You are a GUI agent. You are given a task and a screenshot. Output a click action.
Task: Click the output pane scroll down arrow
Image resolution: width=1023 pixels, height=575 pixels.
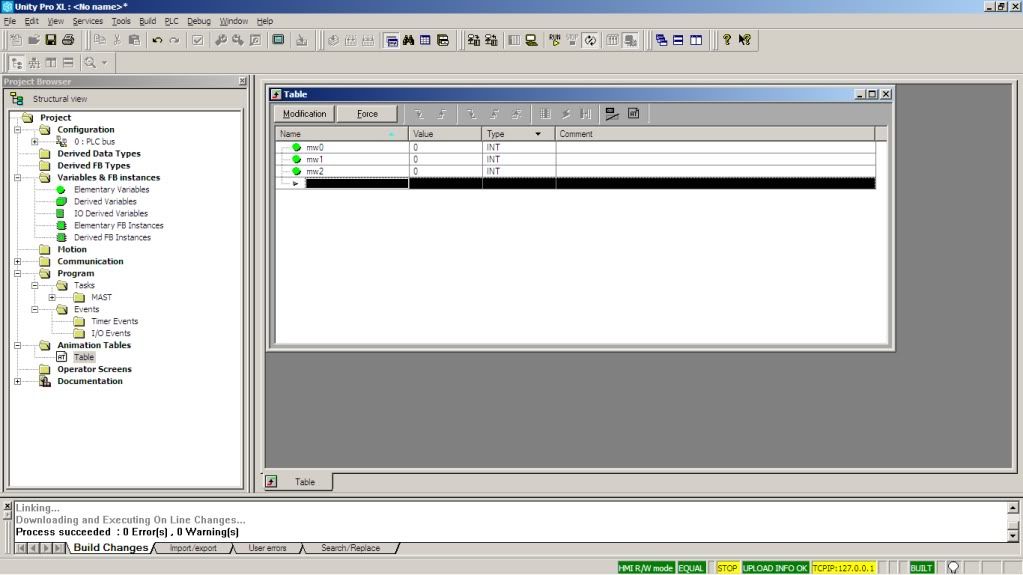point(1013,536)
